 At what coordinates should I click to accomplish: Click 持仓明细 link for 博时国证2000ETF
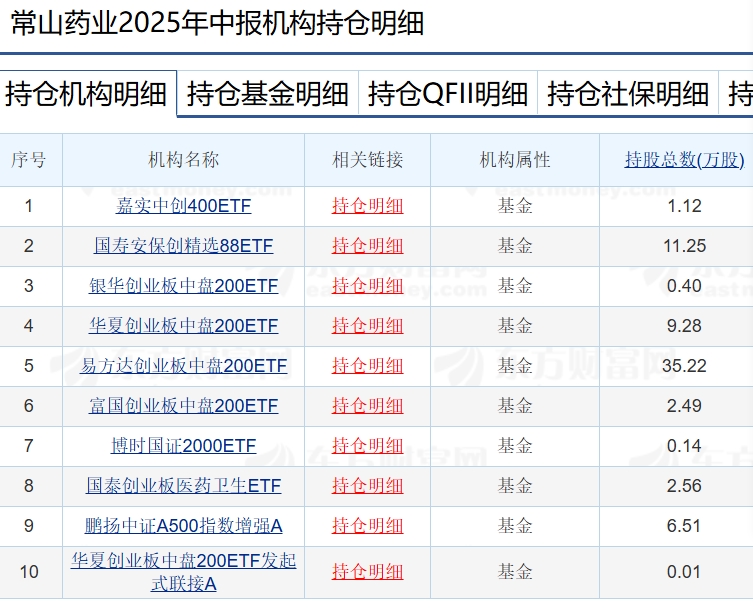click(367, 445)
